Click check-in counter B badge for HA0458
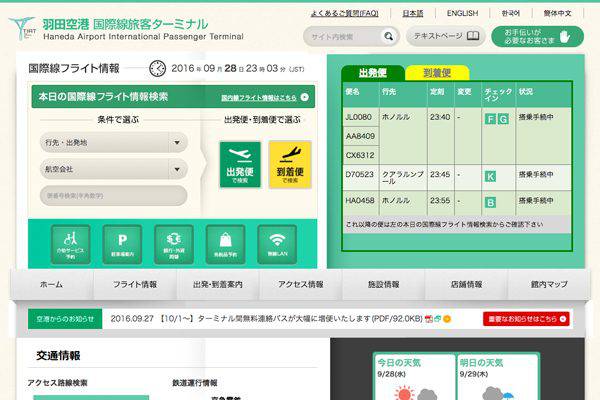 pyautogui.click(x=490, y=202)
